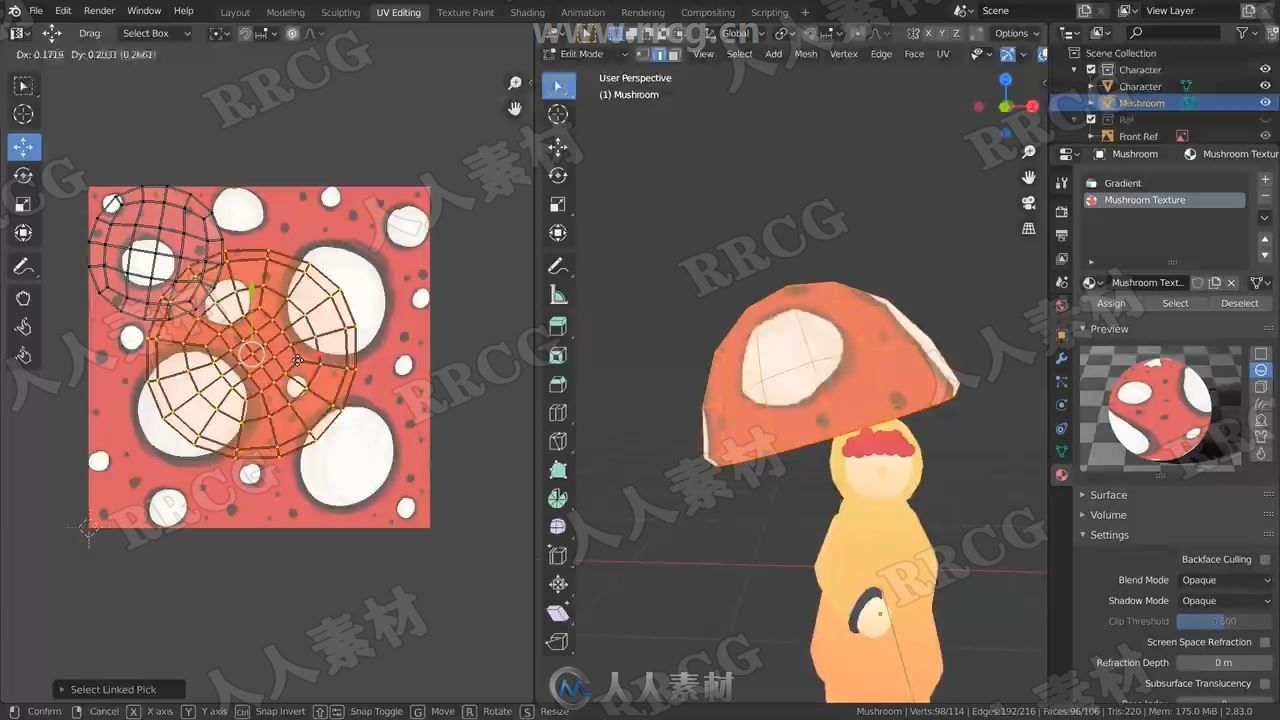Enable Backface Culling checkbox
1280x720 pixels.
pos(1265,560)
